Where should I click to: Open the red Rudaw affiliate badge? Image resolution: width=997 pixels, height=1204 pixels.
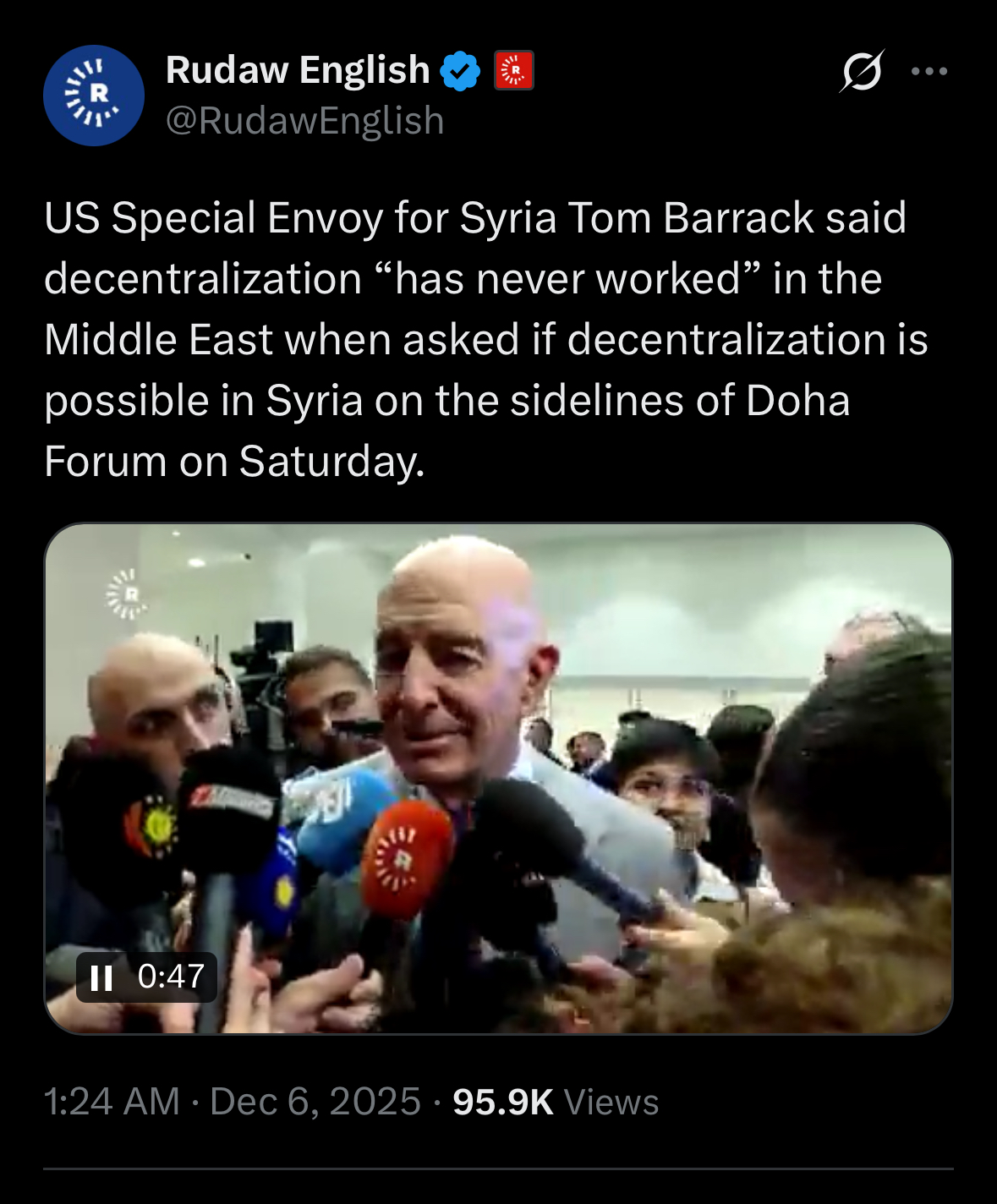pos(513,70)
